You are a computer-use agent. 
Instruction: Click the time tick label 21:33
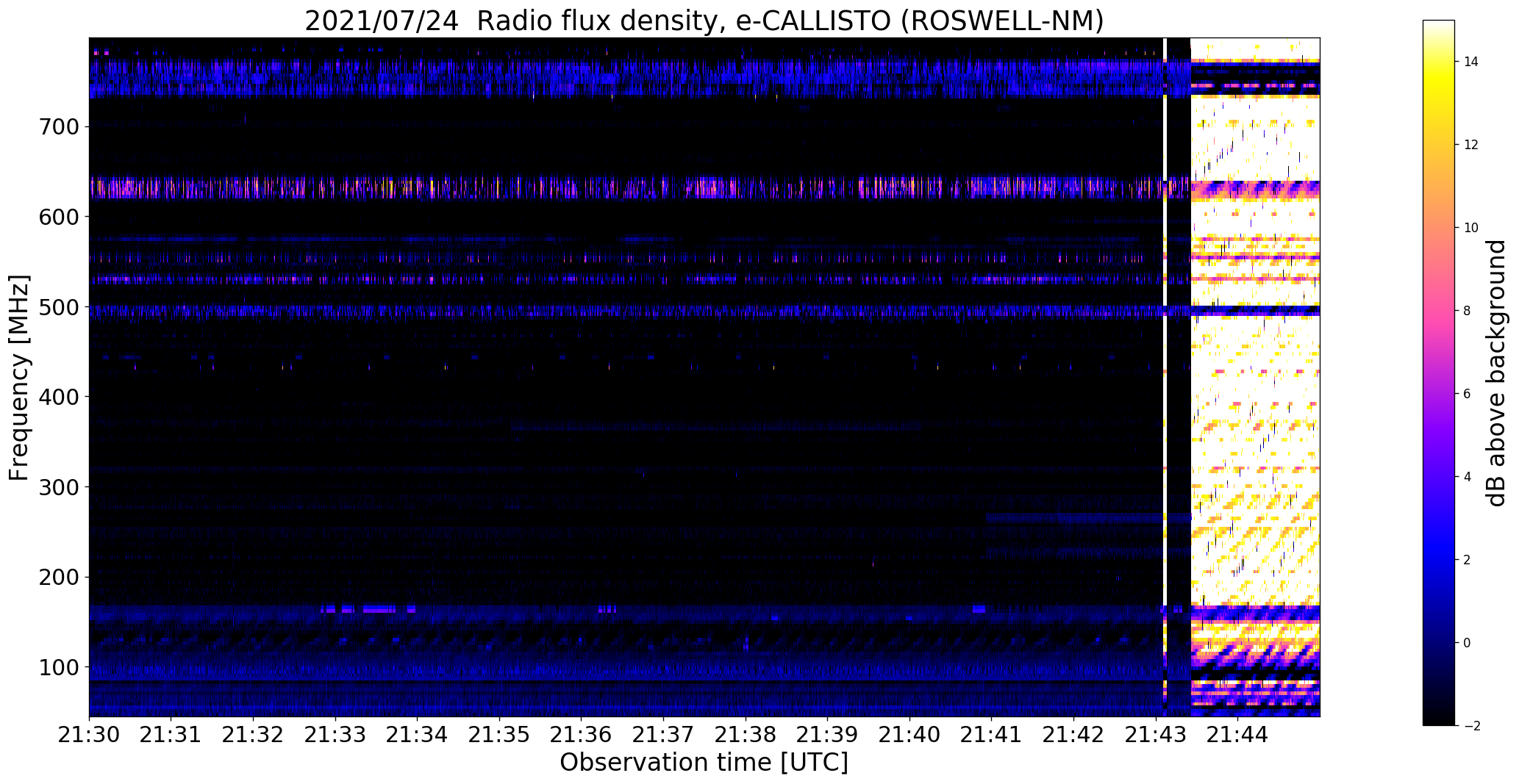point(335,733)
